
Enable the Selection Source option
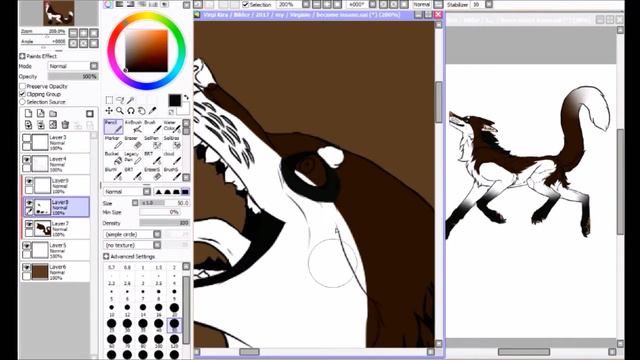tap(22, 102)
